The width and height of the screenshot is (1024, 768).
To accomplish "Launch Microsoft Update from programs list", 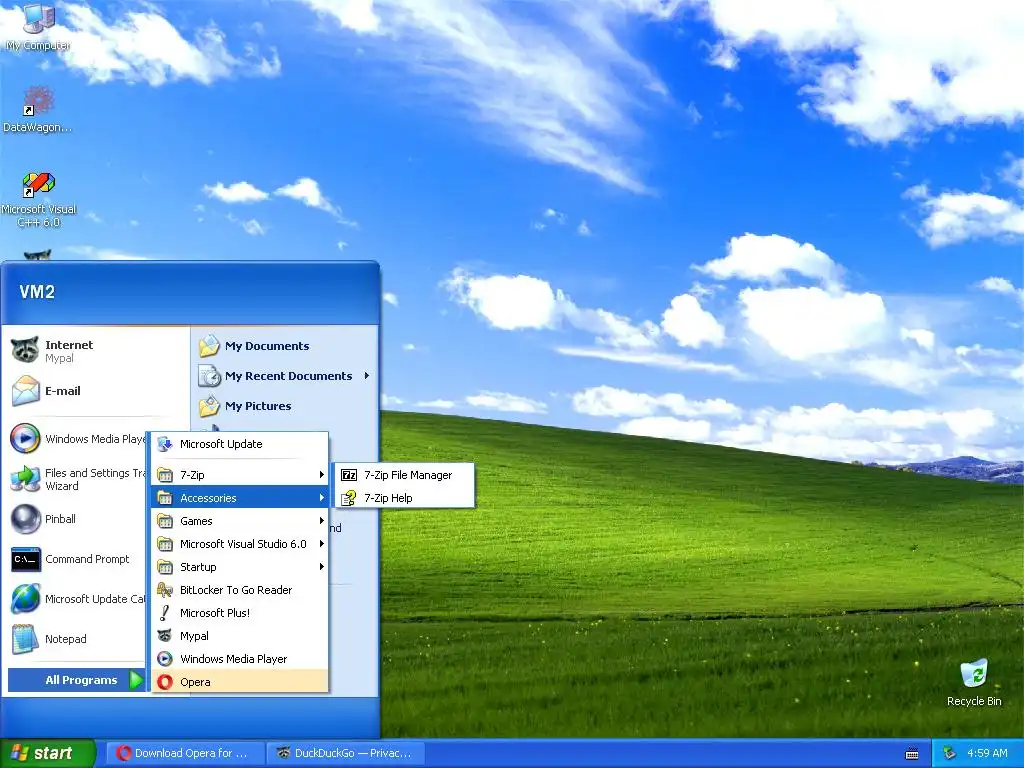I will click(240, 444).
